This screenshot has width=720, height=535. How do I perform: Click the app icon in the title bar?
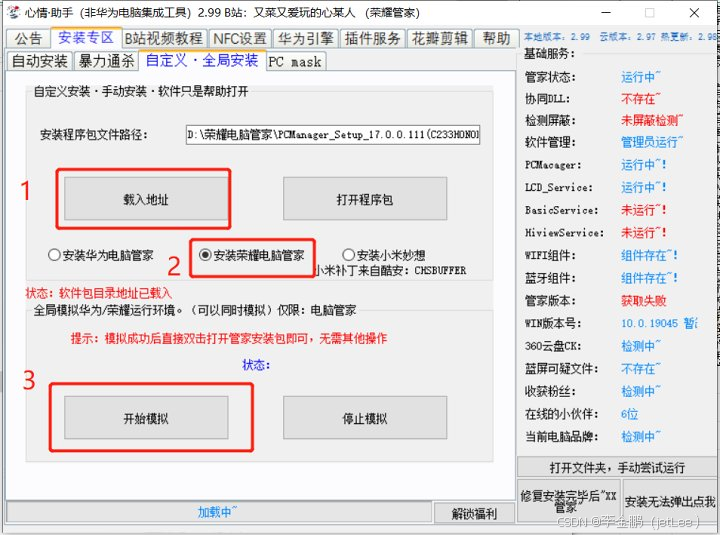(x=14, y=12)
